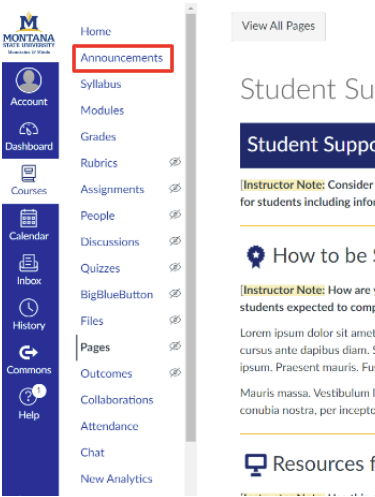Viewport: 375px width, 497px height.
Task: Toggle the hidden-eye icon next to Pages
Action: click(175, 346)
